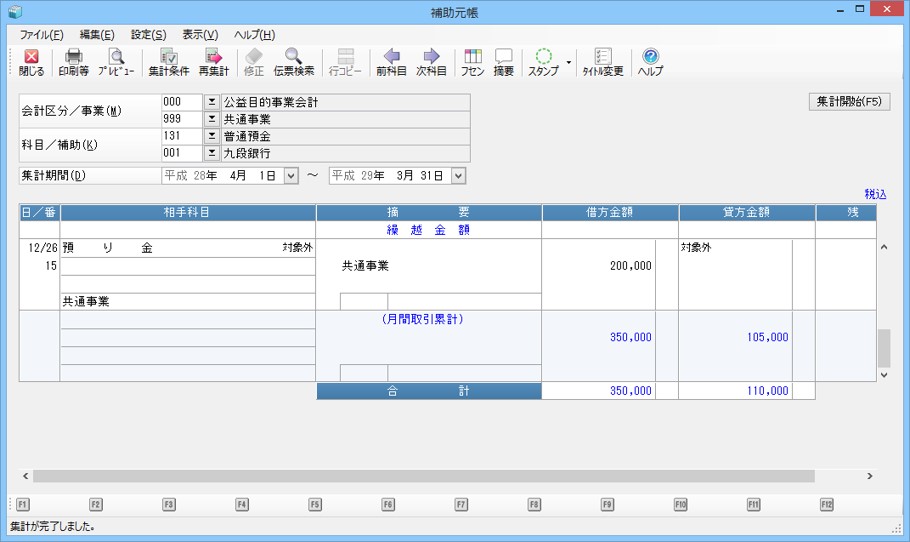This screenshot has width=910, height=542.
Task: Expand the スタンプ stamp dropdown arrow
Action: tap(569, 62)
